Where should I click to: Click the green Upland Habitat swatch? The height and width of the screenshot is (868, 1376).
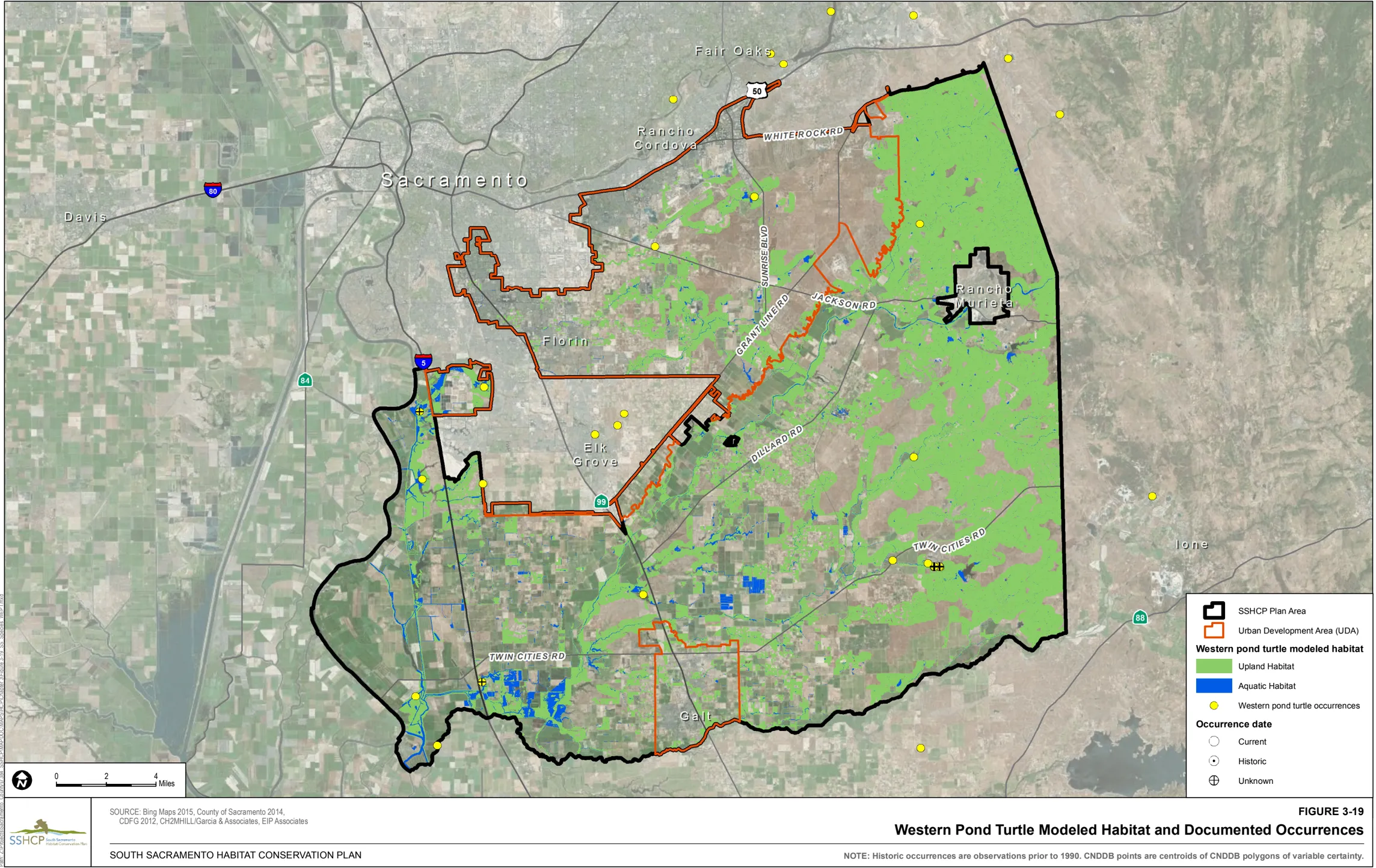pos(1214,666)
